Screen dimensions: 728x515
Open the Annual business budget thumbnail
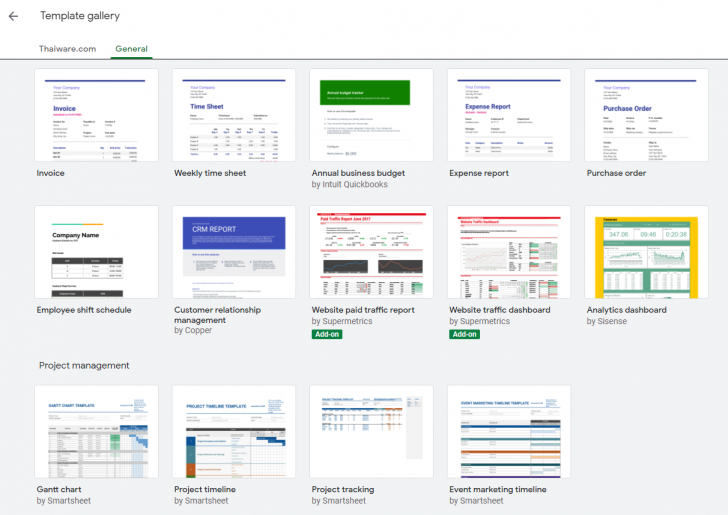(x=371, y=115)
